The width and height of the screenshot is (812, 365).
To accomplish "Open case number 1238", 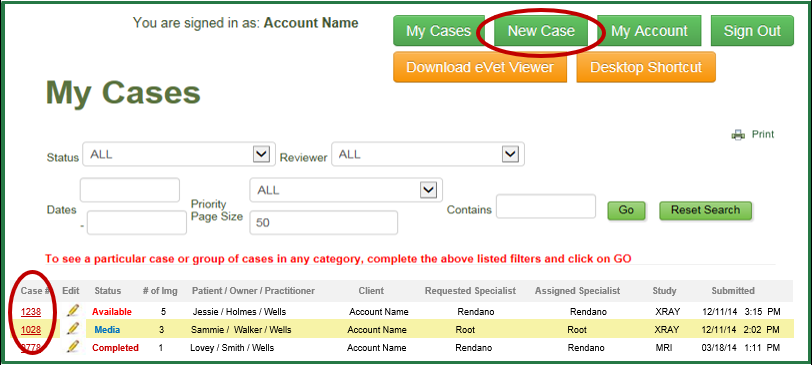I will tap(31, 312).
